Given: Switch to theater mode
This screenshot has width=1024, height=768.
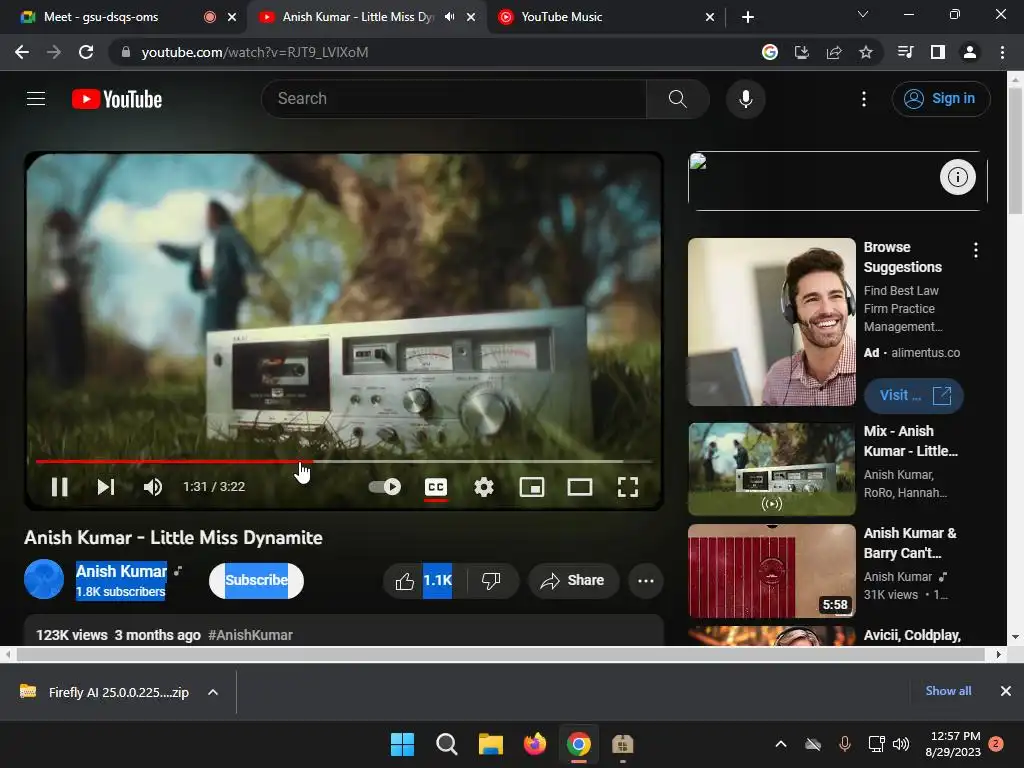Looking at the screenshot, I should [579, 487].
